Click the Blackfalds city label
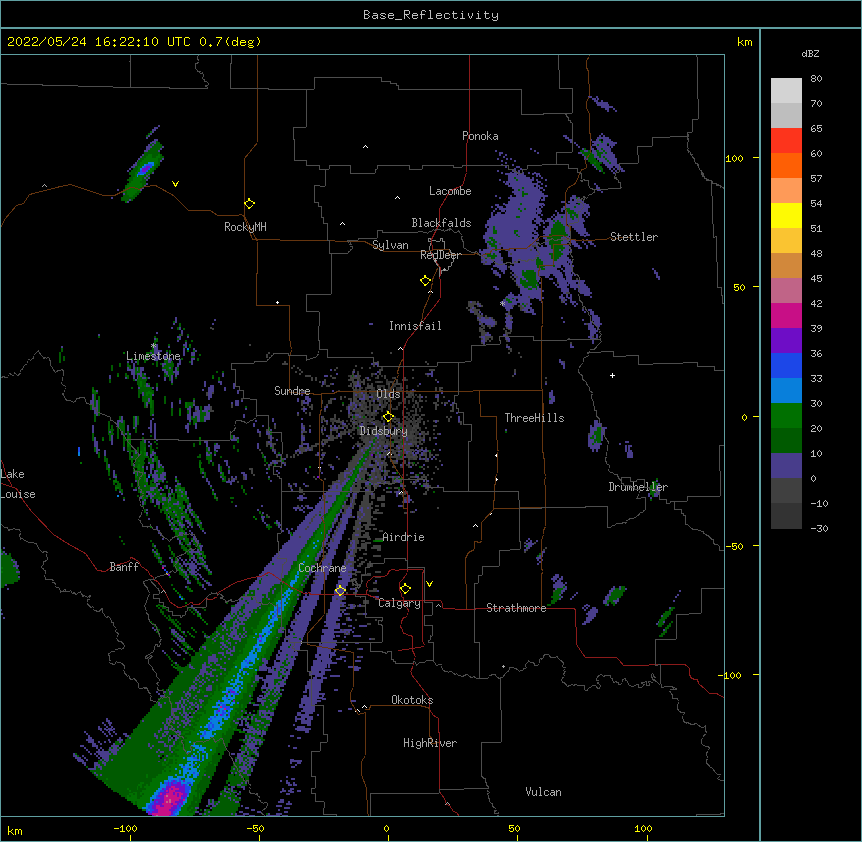This screenshot has height=842, width=862. pos(441,223)
